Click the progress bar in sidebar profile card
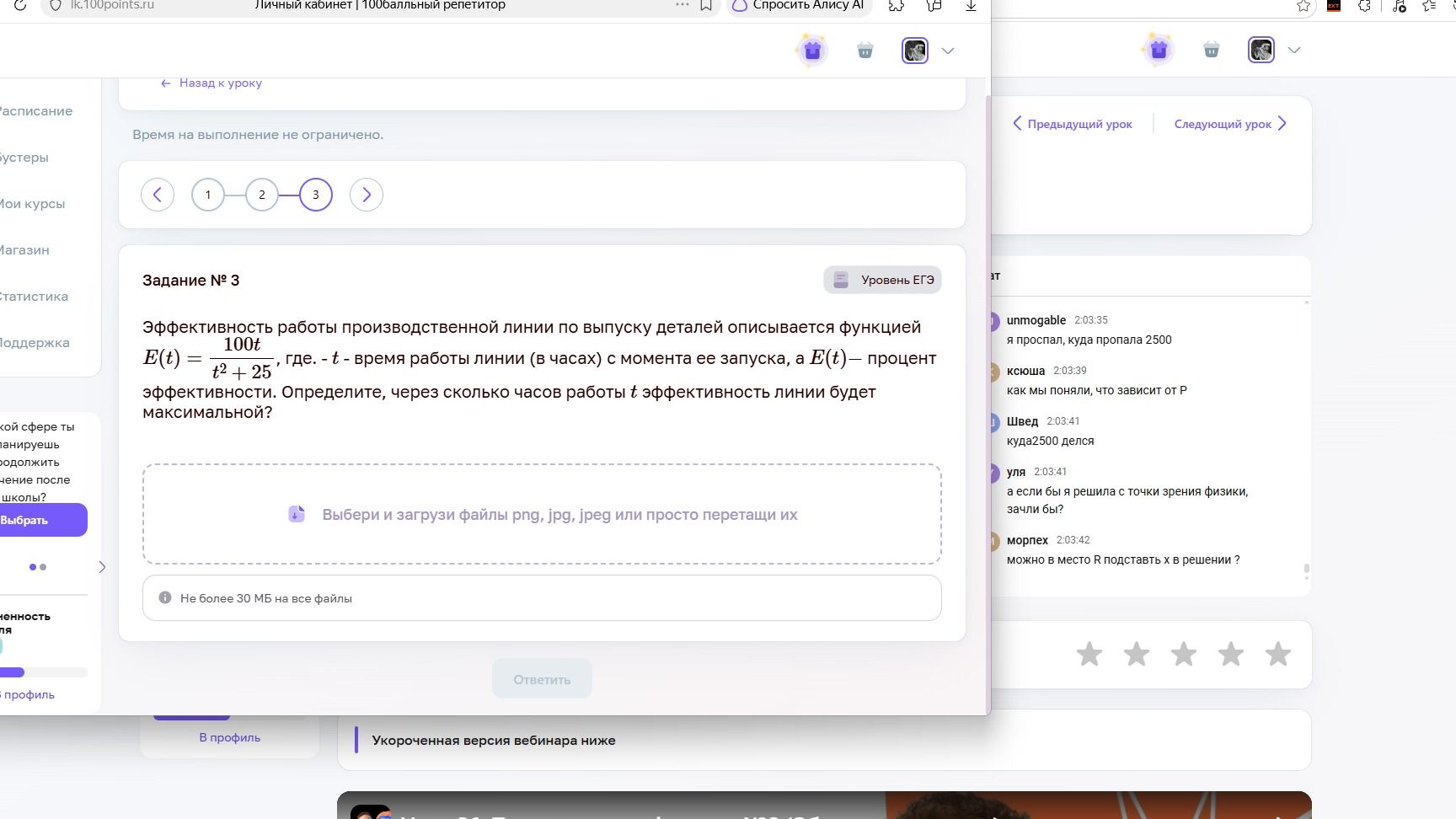The height and width of the screenshot is (819, 1456). pos(44,672)
